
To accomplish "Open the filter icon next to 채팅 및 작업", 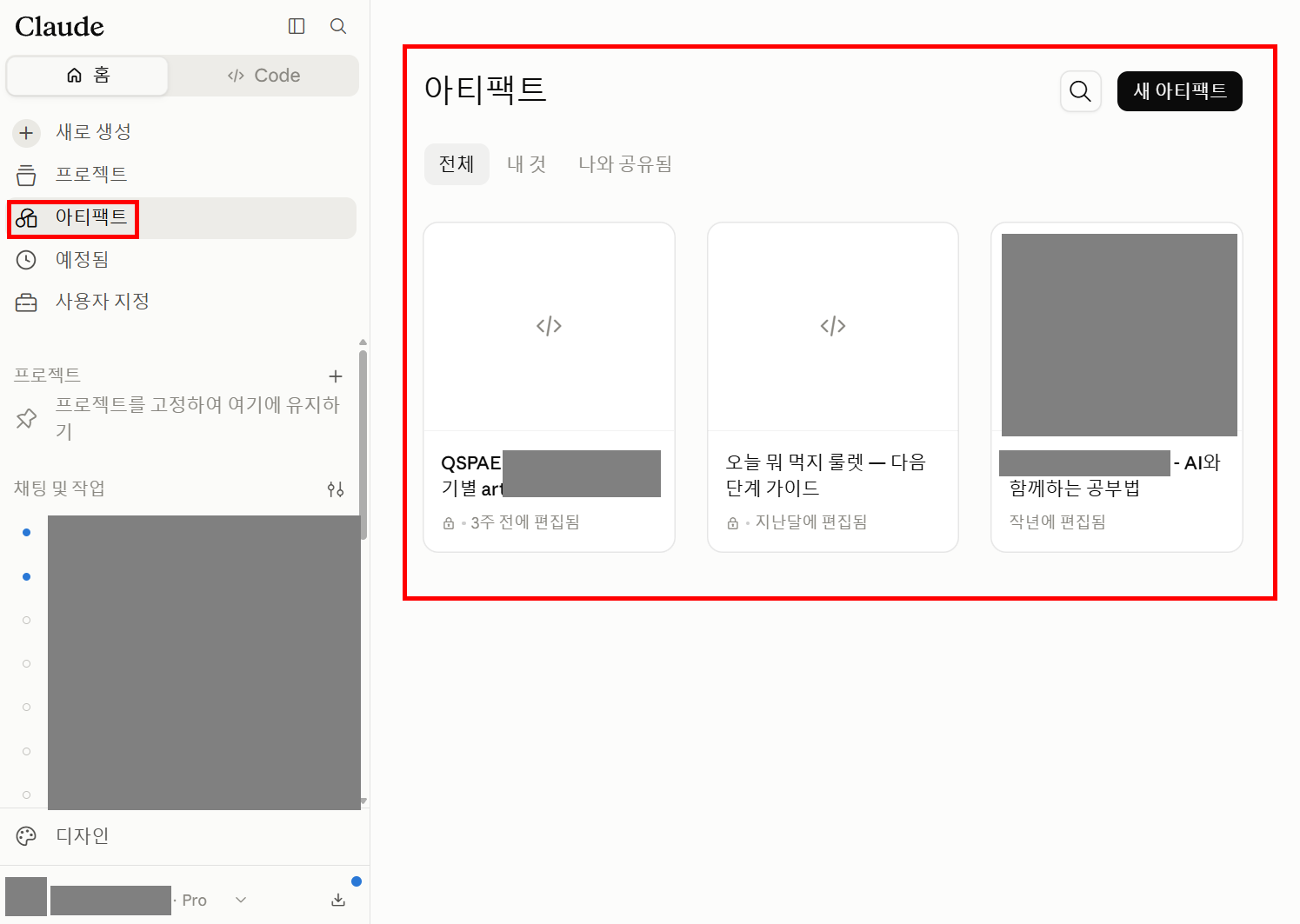I will (336, 489).
